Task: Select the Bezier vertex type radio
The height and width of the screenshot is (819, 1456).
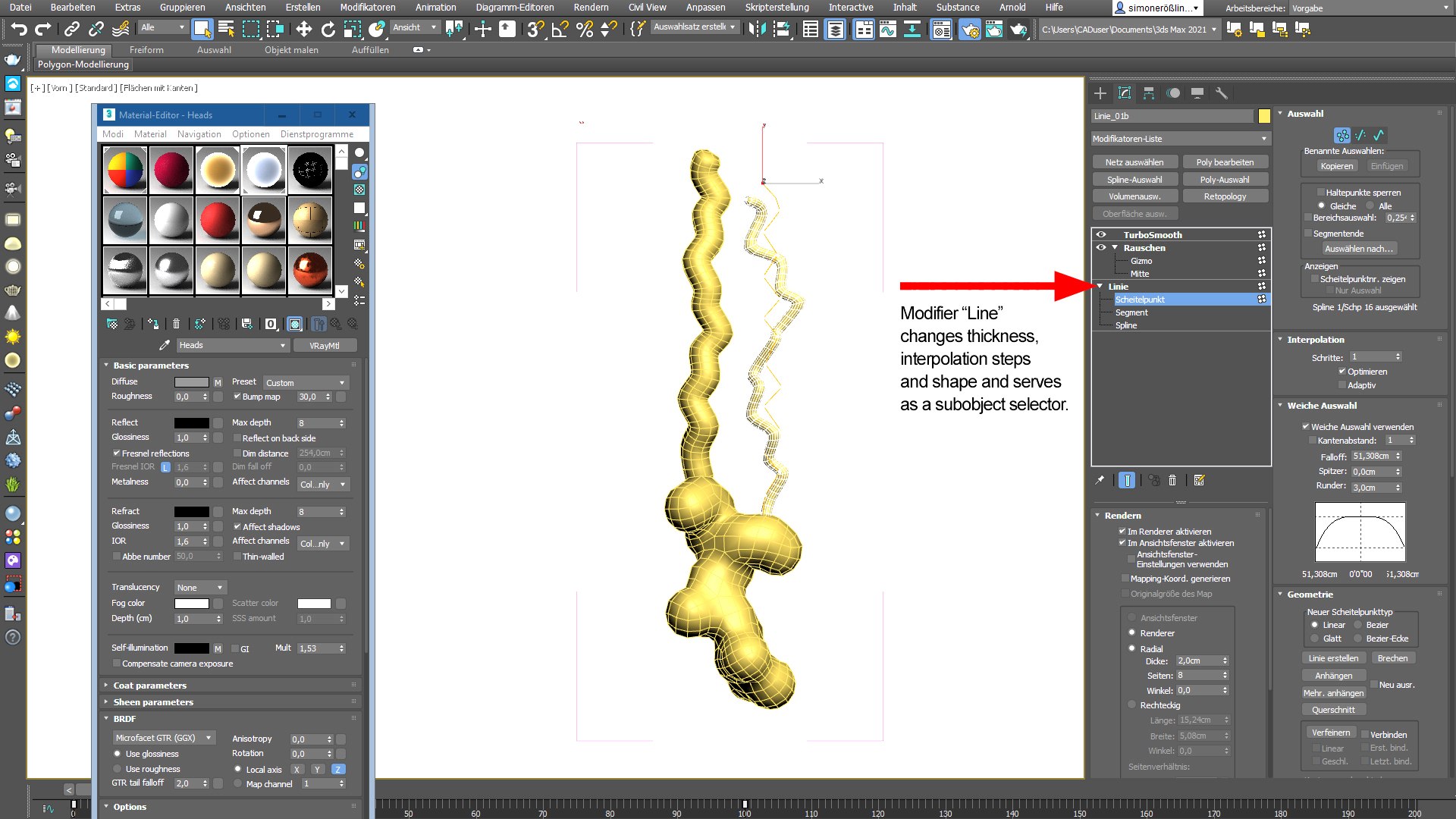Action: 1358,625
